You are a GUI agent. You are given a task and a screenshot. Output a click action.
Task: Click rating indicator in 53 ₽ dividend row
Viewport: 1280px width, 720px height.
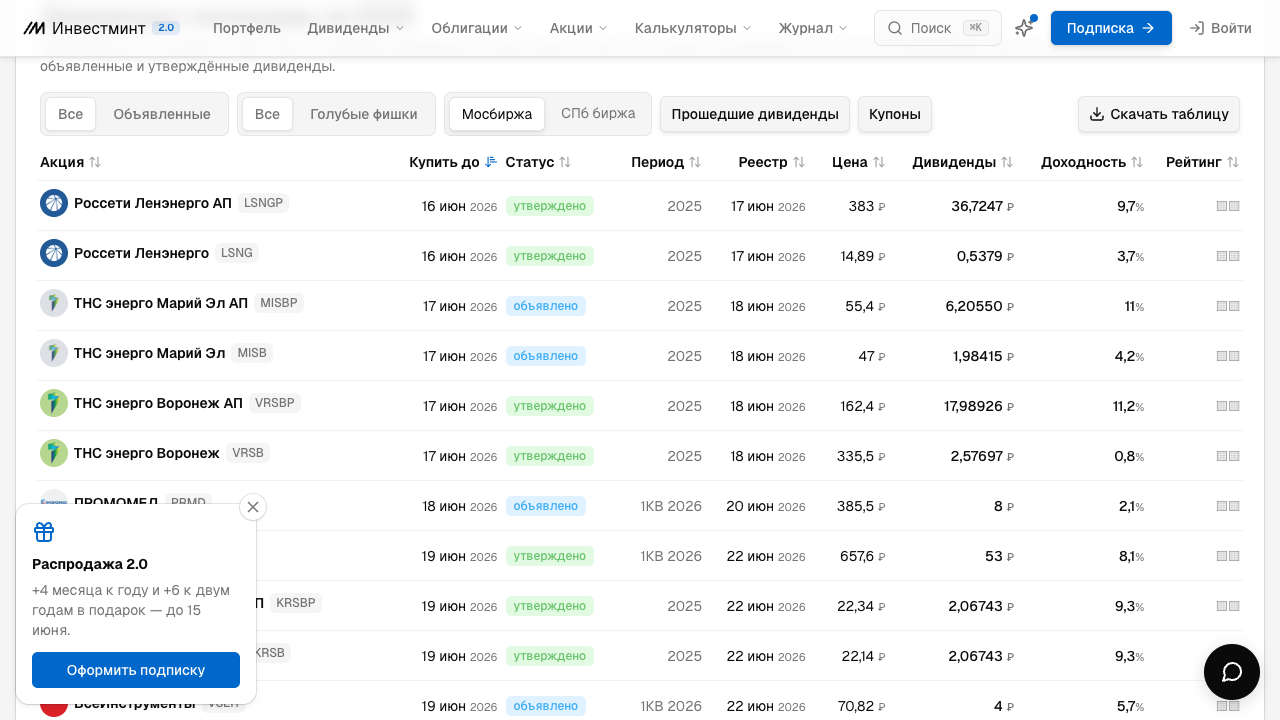tap(1228, 556)
